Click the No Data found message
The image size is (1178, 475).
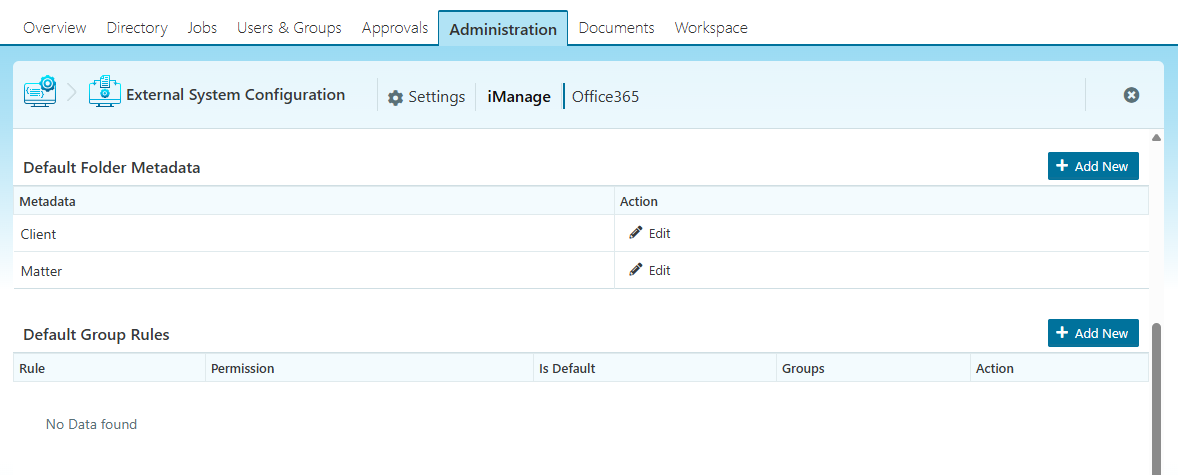92,424
